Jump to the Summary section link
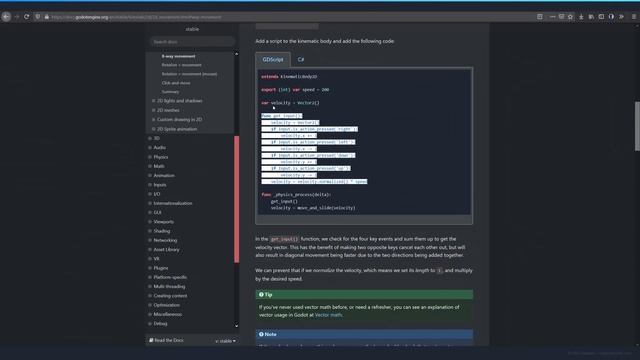 [170, 92]
